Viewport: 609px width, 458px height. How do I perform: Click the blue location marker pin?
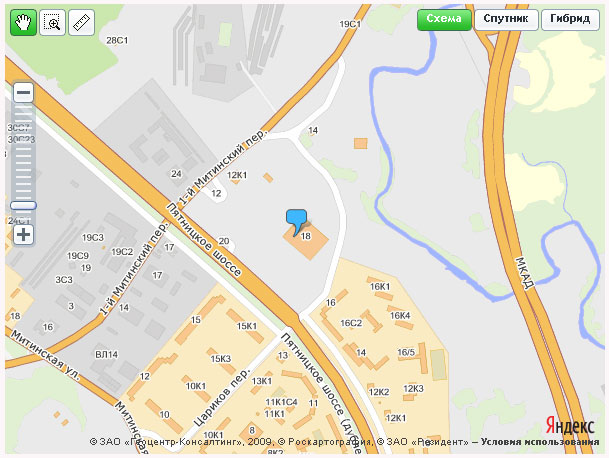point(296,222)
